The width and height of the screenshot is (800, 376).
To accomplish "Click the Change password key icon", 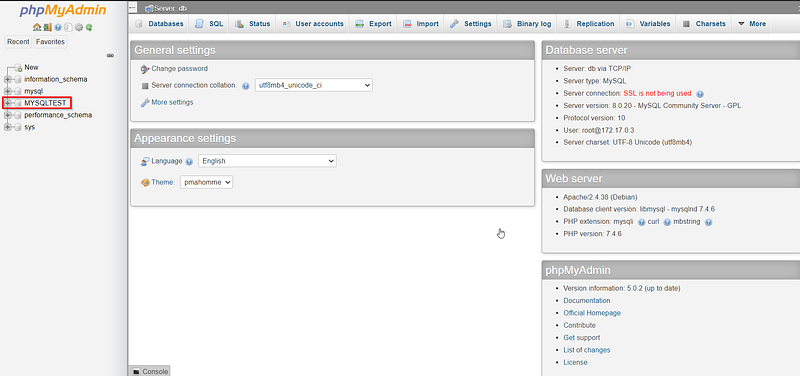I will [x=145, y=69].
